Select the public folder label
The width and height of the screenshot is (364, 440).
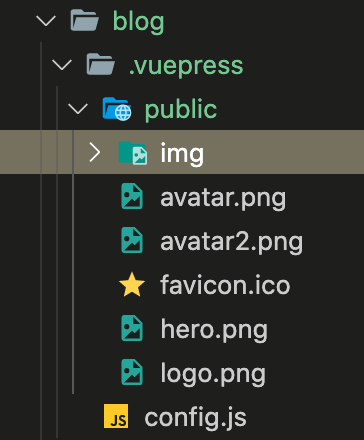coord(181,110)
